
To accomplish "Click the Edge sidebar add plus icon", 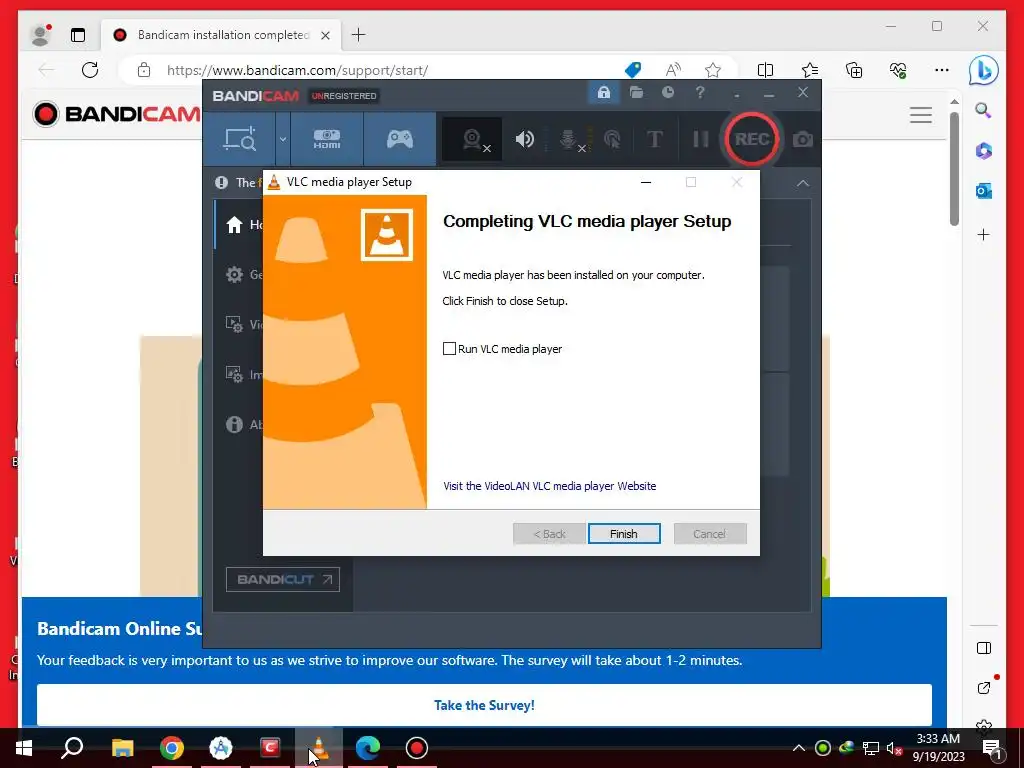I will click(x=984, y=234).
